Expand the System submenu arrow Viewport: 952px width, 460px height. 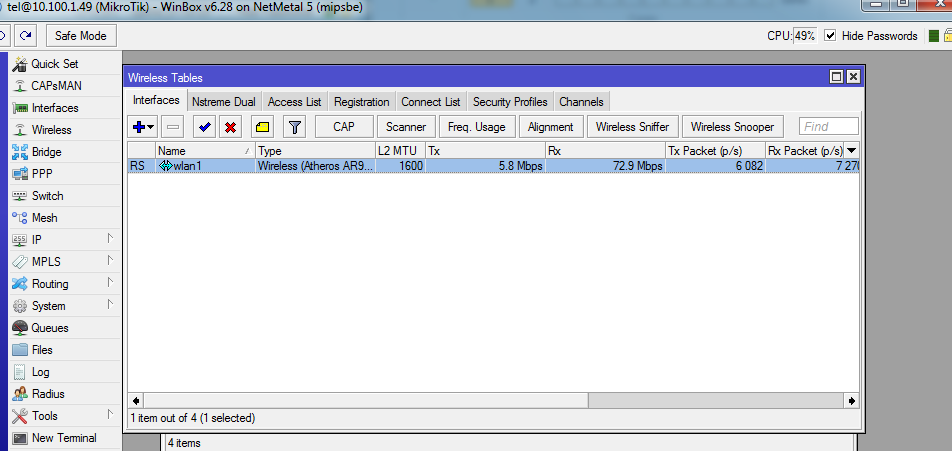click(x=110, y=304)
